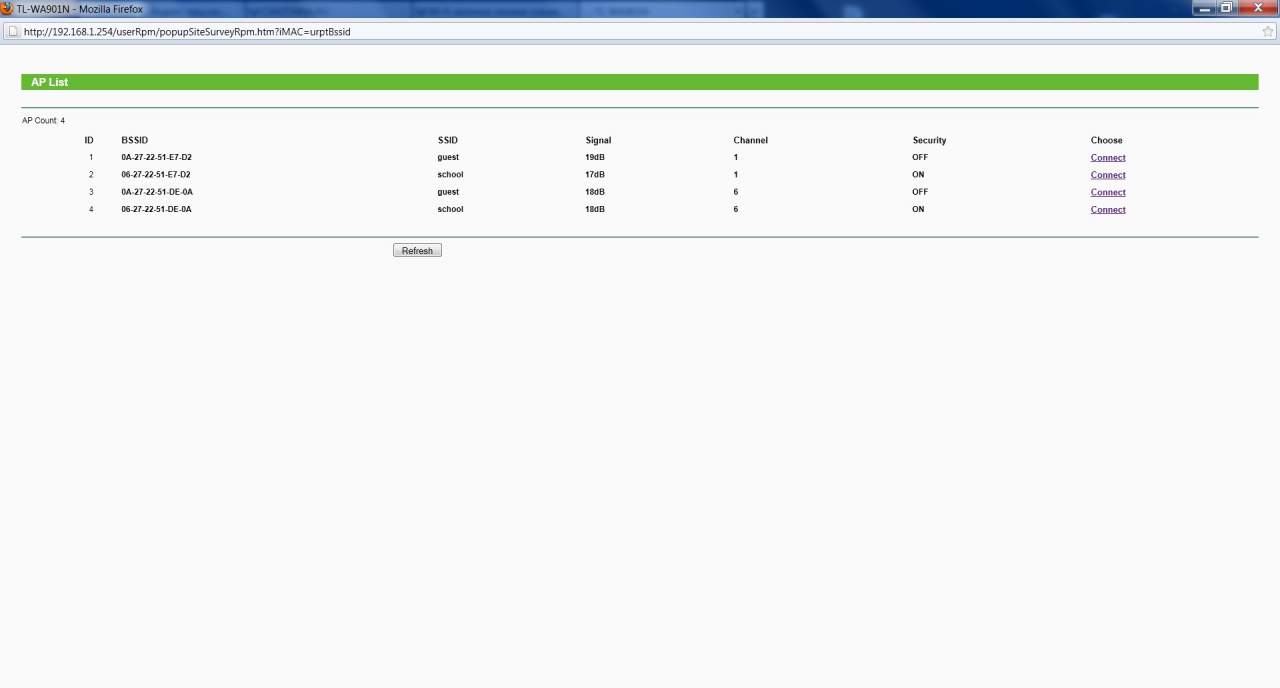Click the bookmark star icon
Viewport: 1280px width, 688px height.
(1268, 31)
